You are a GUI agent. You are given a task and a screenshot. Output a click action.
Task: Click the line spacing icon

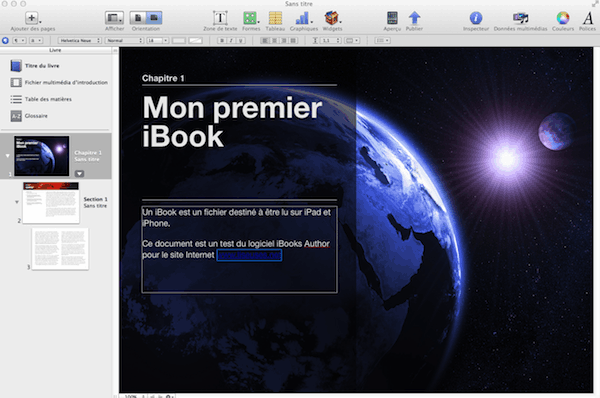tap(315, 40)
